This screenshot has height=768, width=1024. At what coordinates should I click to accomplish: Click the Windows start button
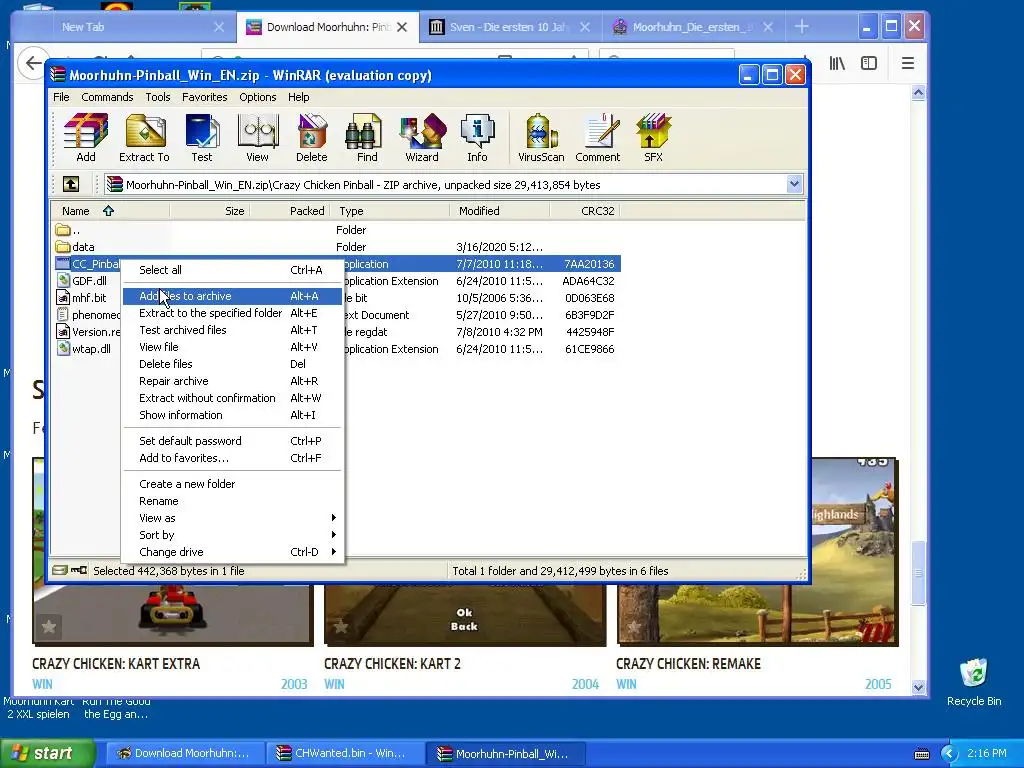point(47,753)
